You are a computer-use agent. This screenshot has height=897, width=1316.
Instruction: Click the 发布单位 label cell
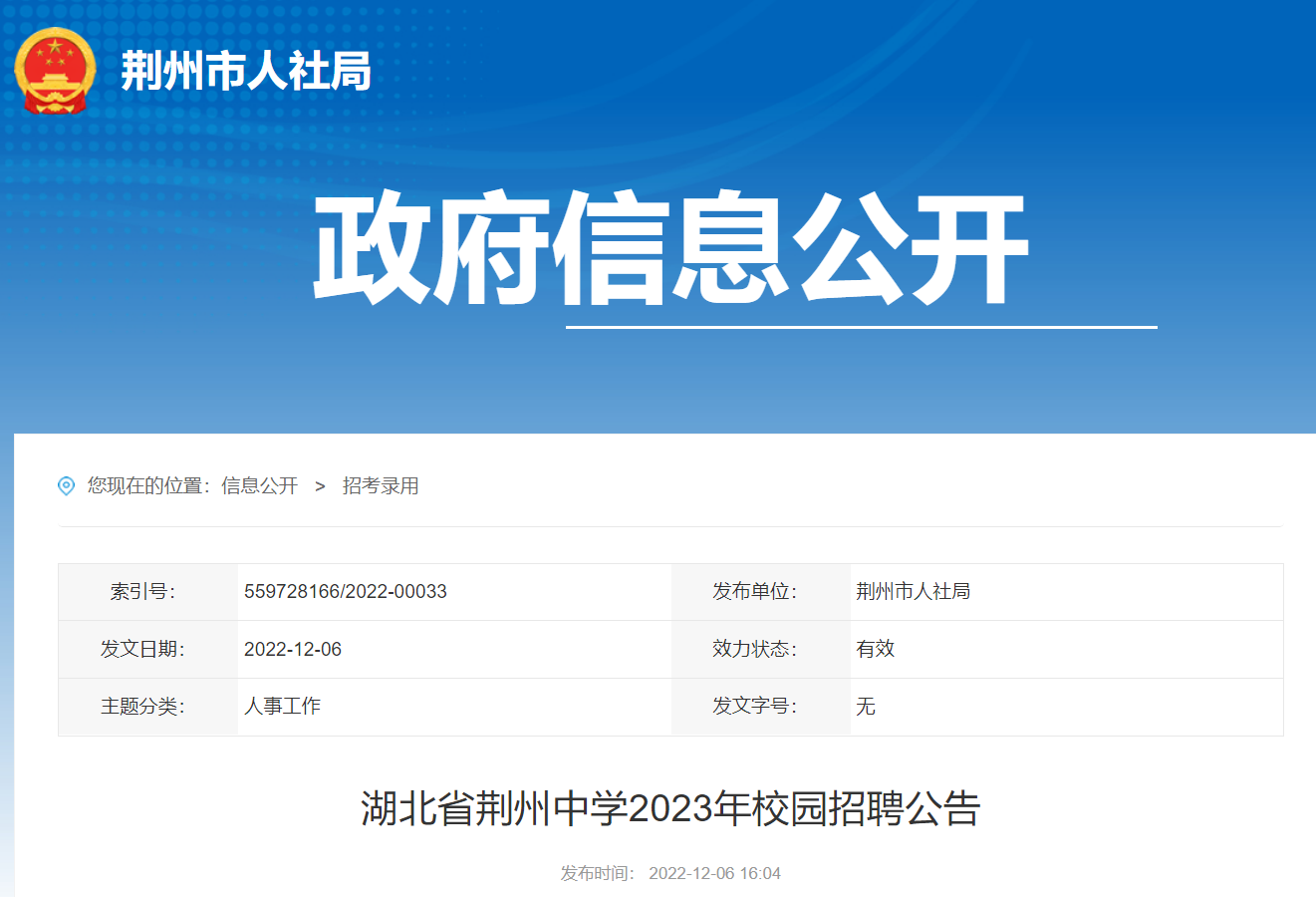[761, 592]
